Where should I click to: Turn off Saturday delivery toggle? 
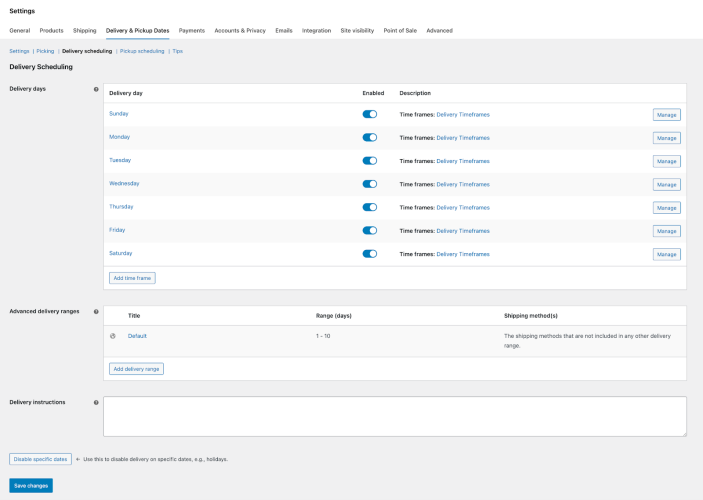pos(369,254)
